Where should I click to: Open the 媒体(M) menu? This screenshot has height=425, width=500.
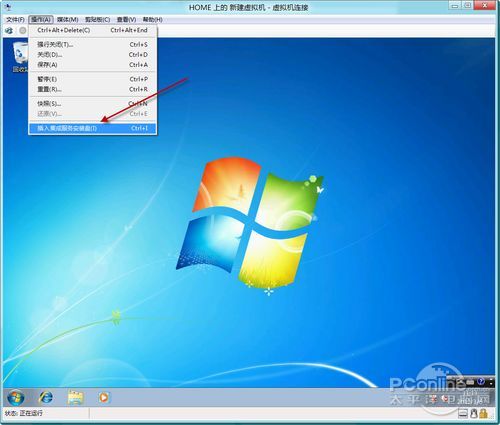pos(68,20)
